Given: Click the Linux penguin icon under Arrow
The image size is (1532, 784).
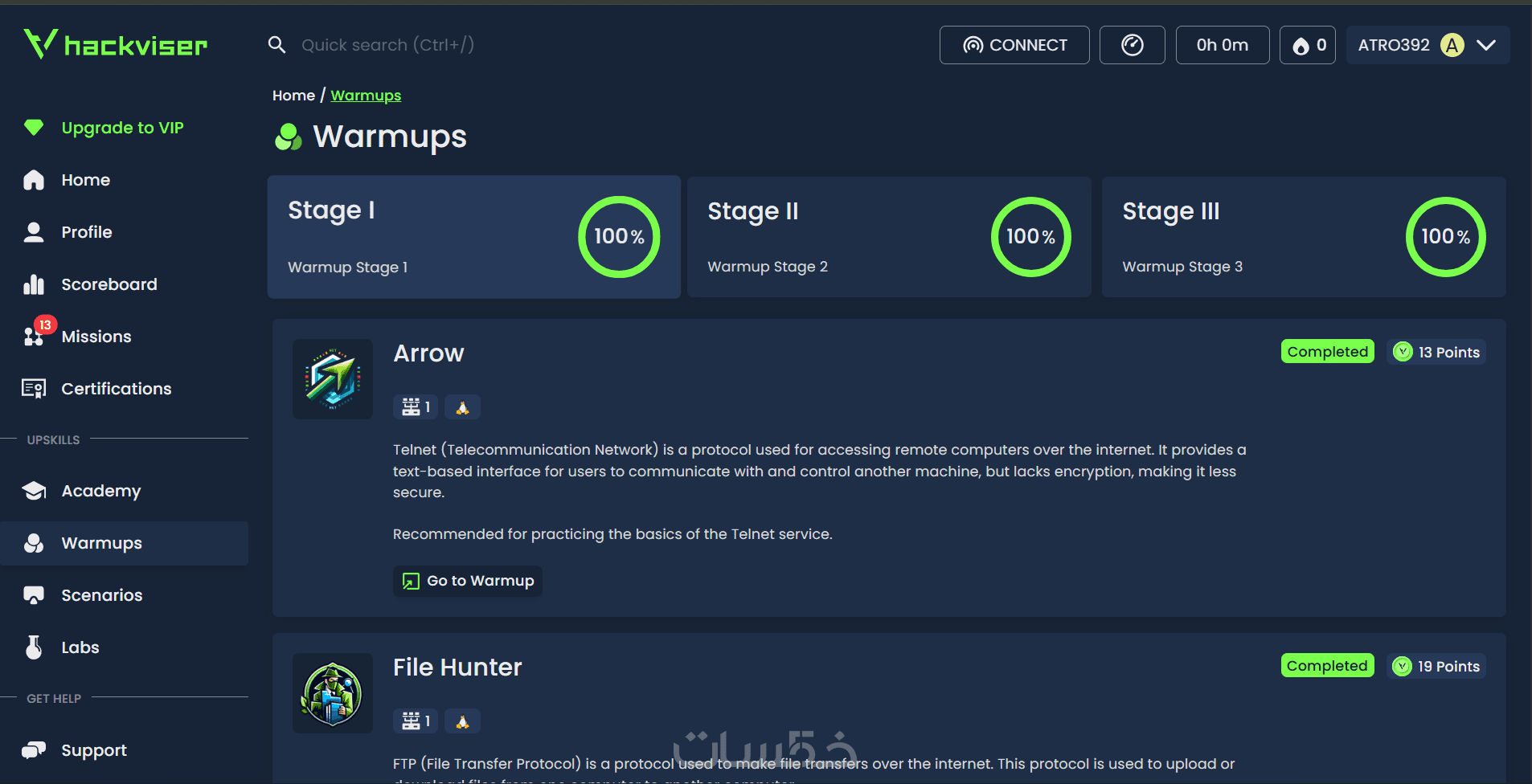Looking at the screenshot, I should point(462,407).
